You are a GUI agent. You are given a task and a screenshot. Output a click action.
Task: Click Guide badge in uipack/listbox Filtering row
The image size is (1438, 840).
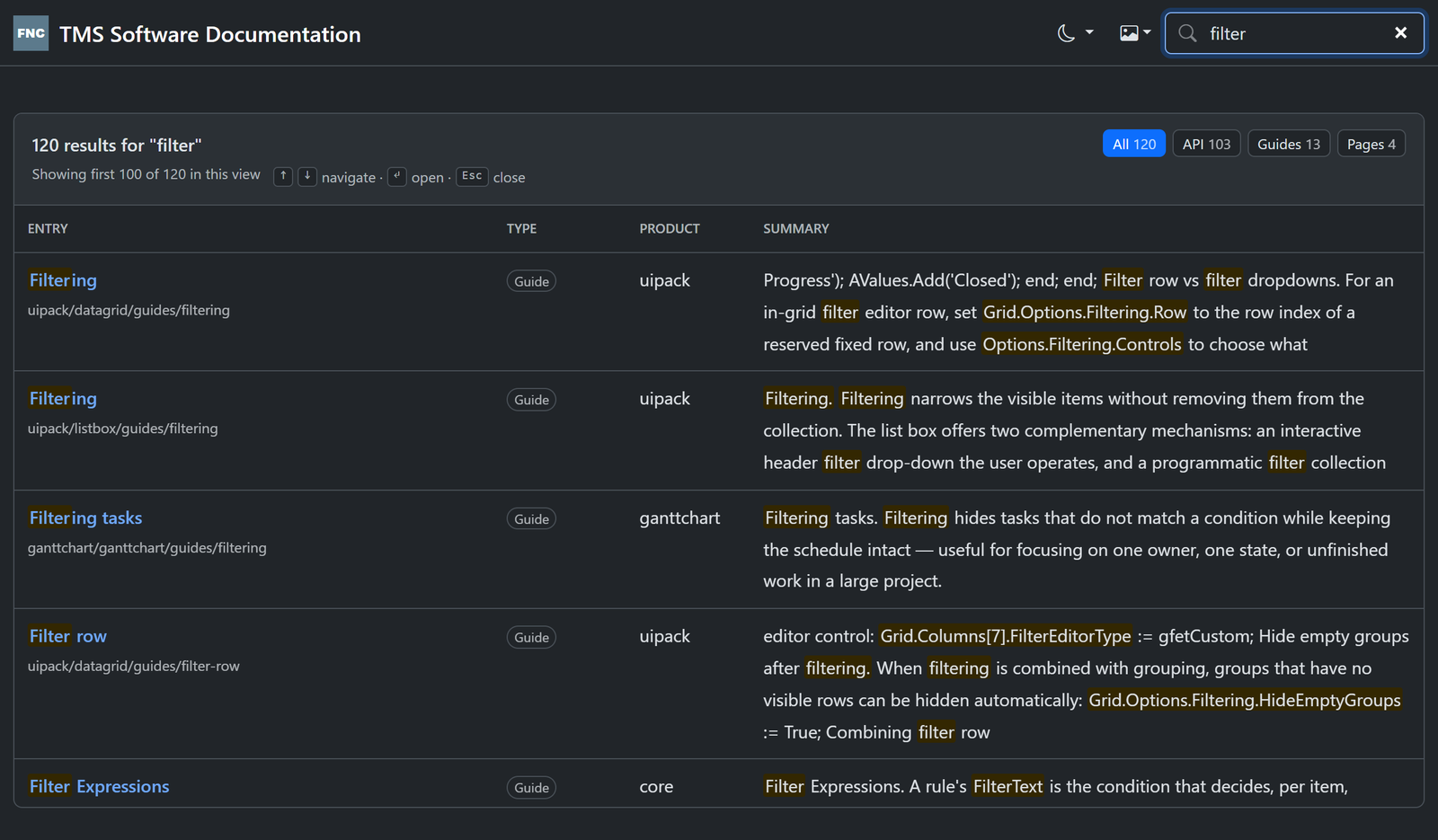(531, 400)
